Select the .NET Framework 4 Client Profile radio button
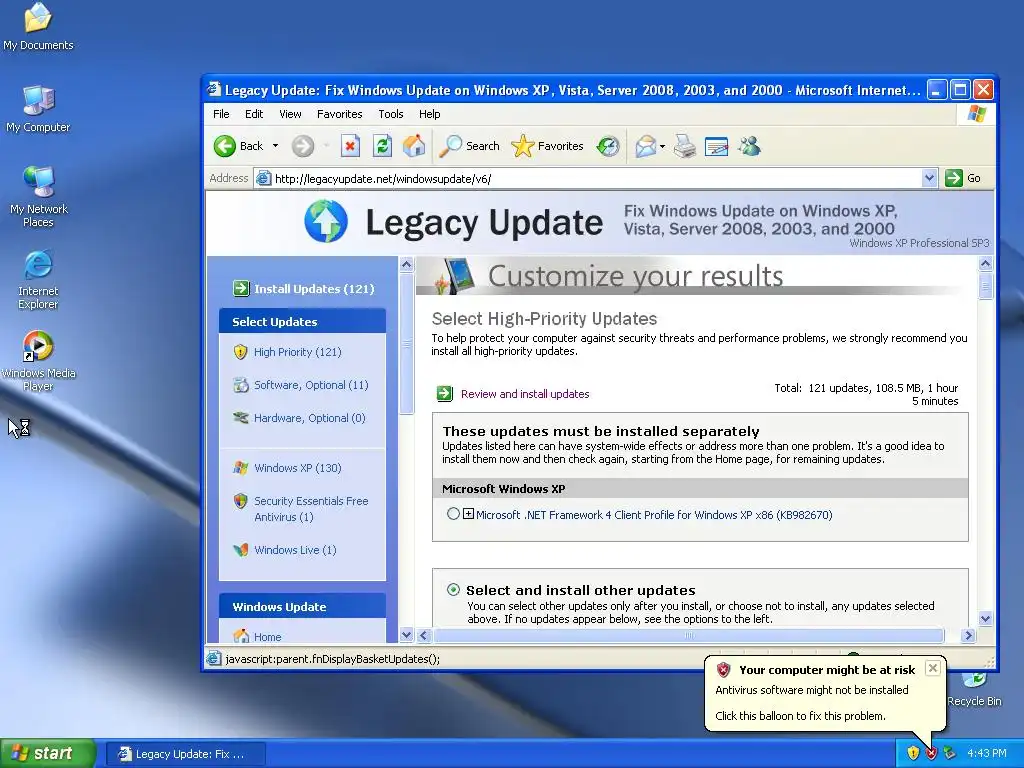Viewport: 1024px width, 768px height. [453, 514]
